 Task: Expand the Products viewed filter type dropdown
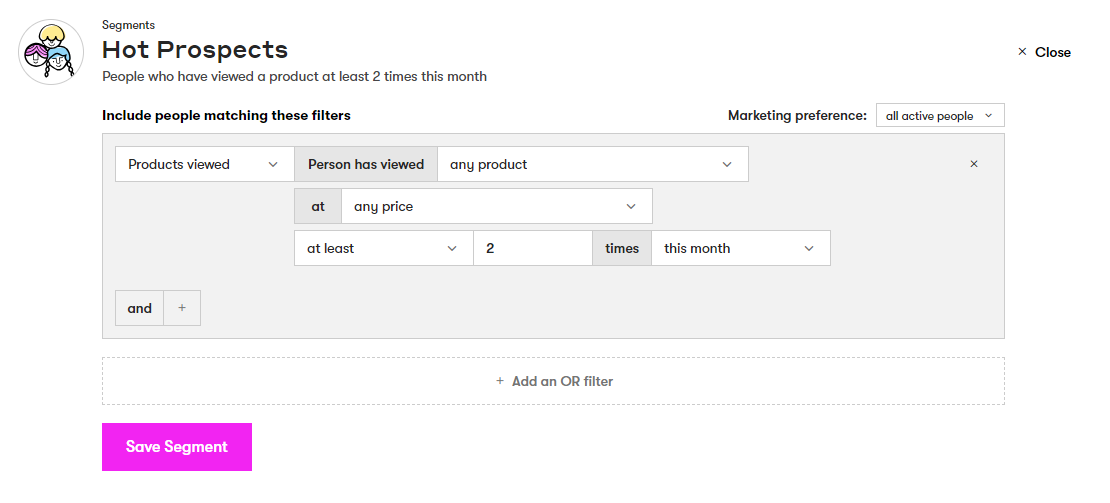[x=204, y=164]
